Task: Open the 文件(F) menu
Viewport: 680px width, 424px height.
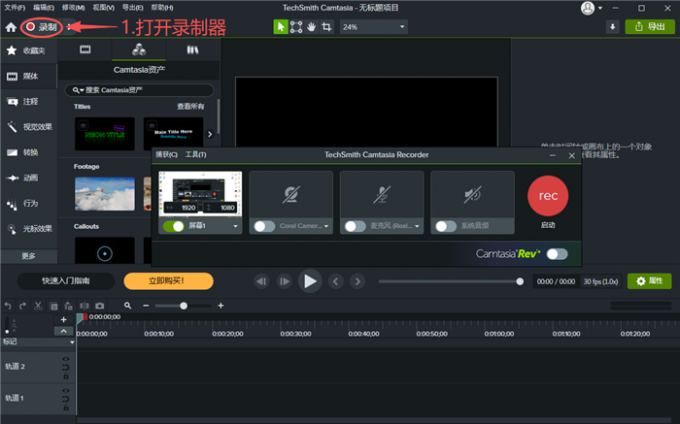Action: [15, 8]
